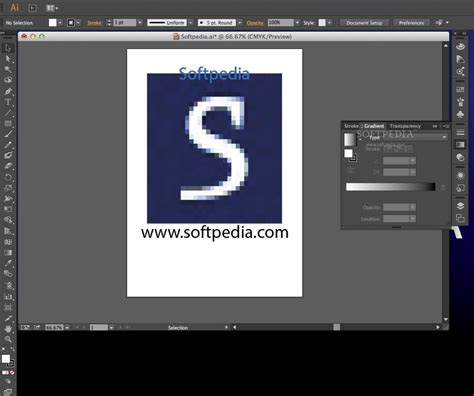
Task: Open the Graphic Styles panel icon
Action: click(x=460, y=188)
